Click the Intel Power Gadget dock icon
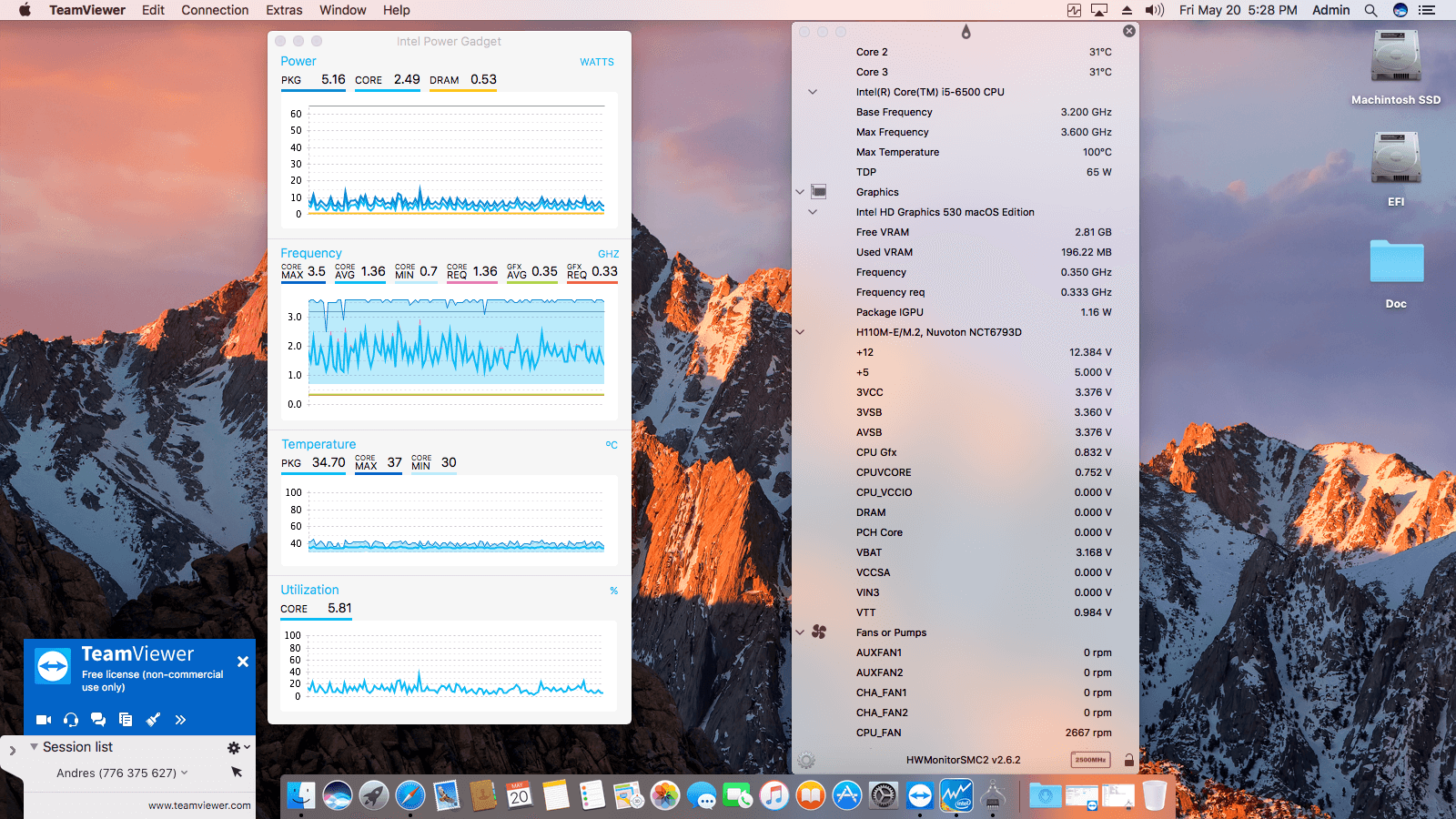1456x819 pixels. pos(955,796)
